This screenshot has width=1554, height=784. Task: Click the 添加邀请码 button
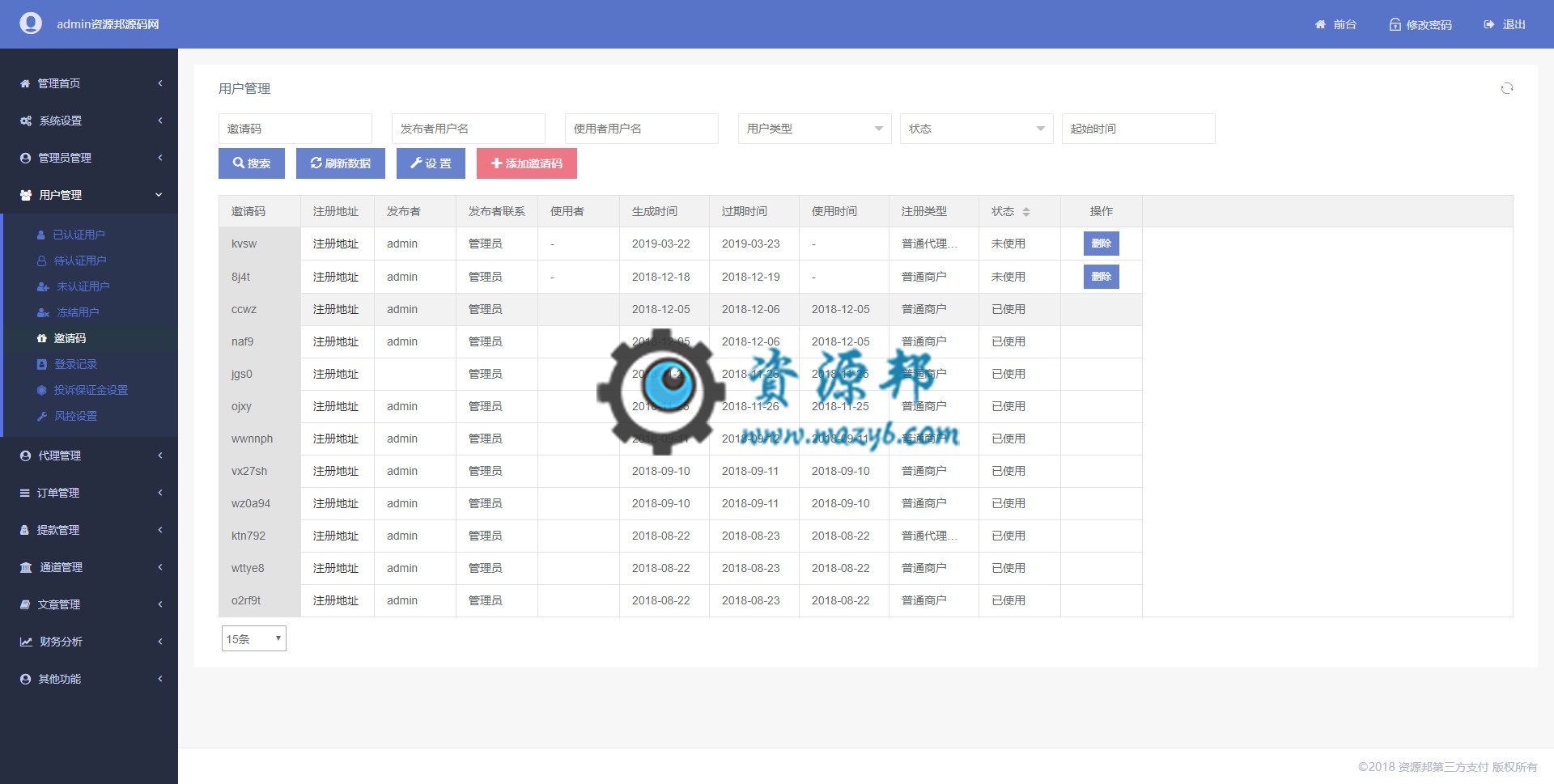(x=526, y=163)
